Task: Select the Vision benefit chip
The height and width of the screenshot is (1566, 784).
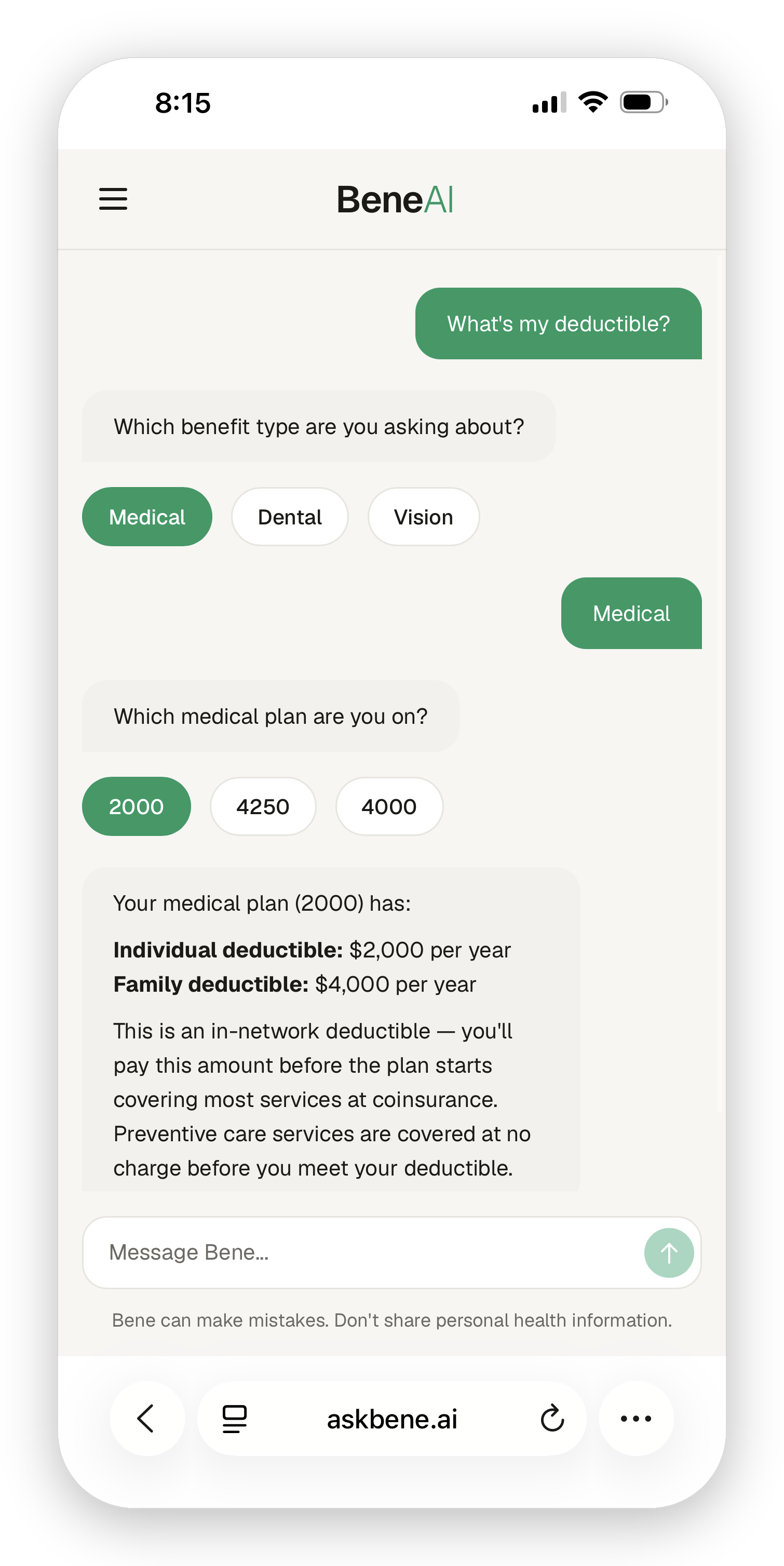Action: [x=424, y=517]
